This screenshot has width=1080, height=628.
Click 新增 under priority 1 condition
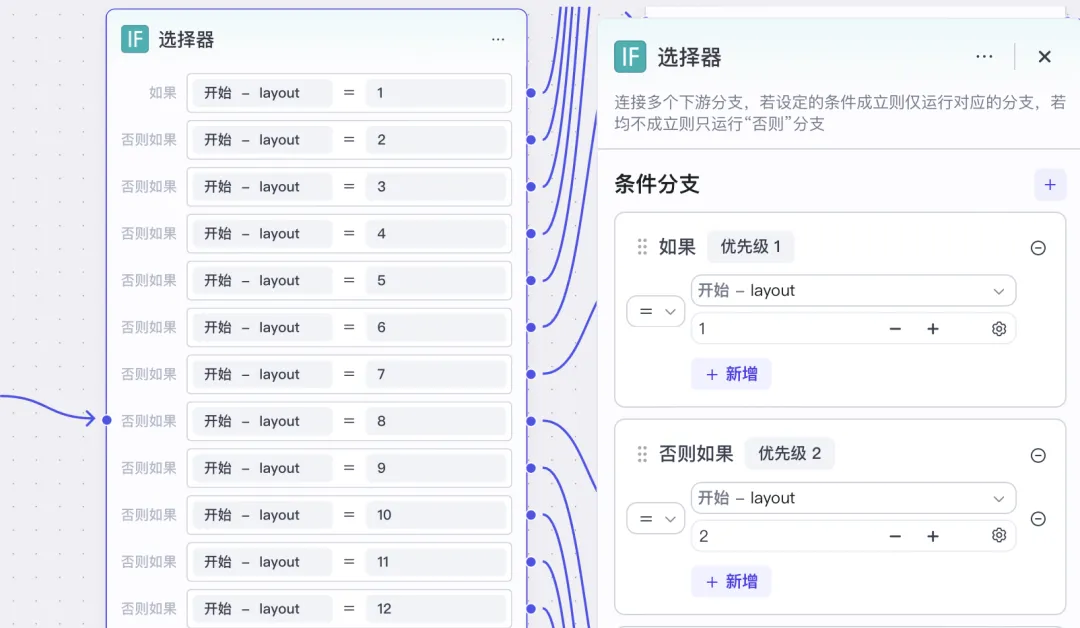731,374
